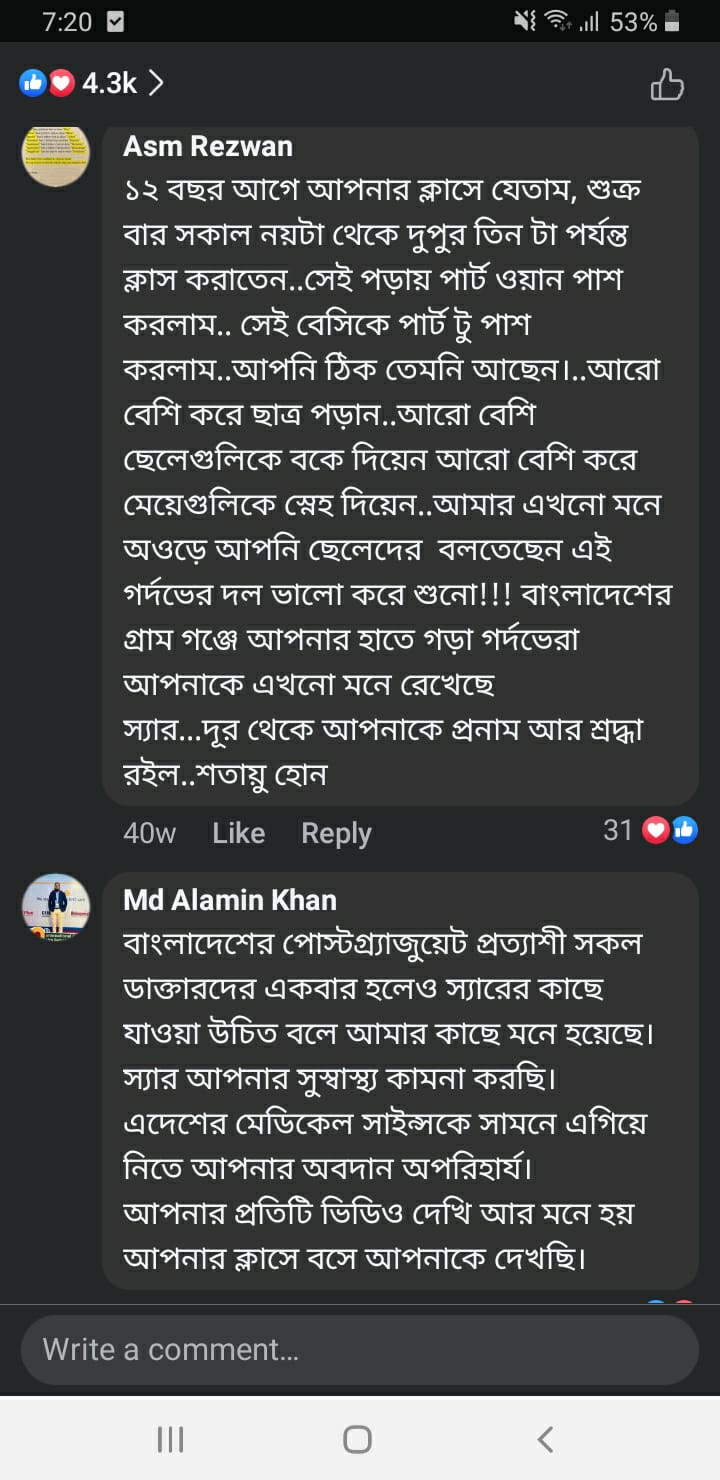Open Md Alamin Khan's profile name
720x1480 pixels.
coord(230,899)
